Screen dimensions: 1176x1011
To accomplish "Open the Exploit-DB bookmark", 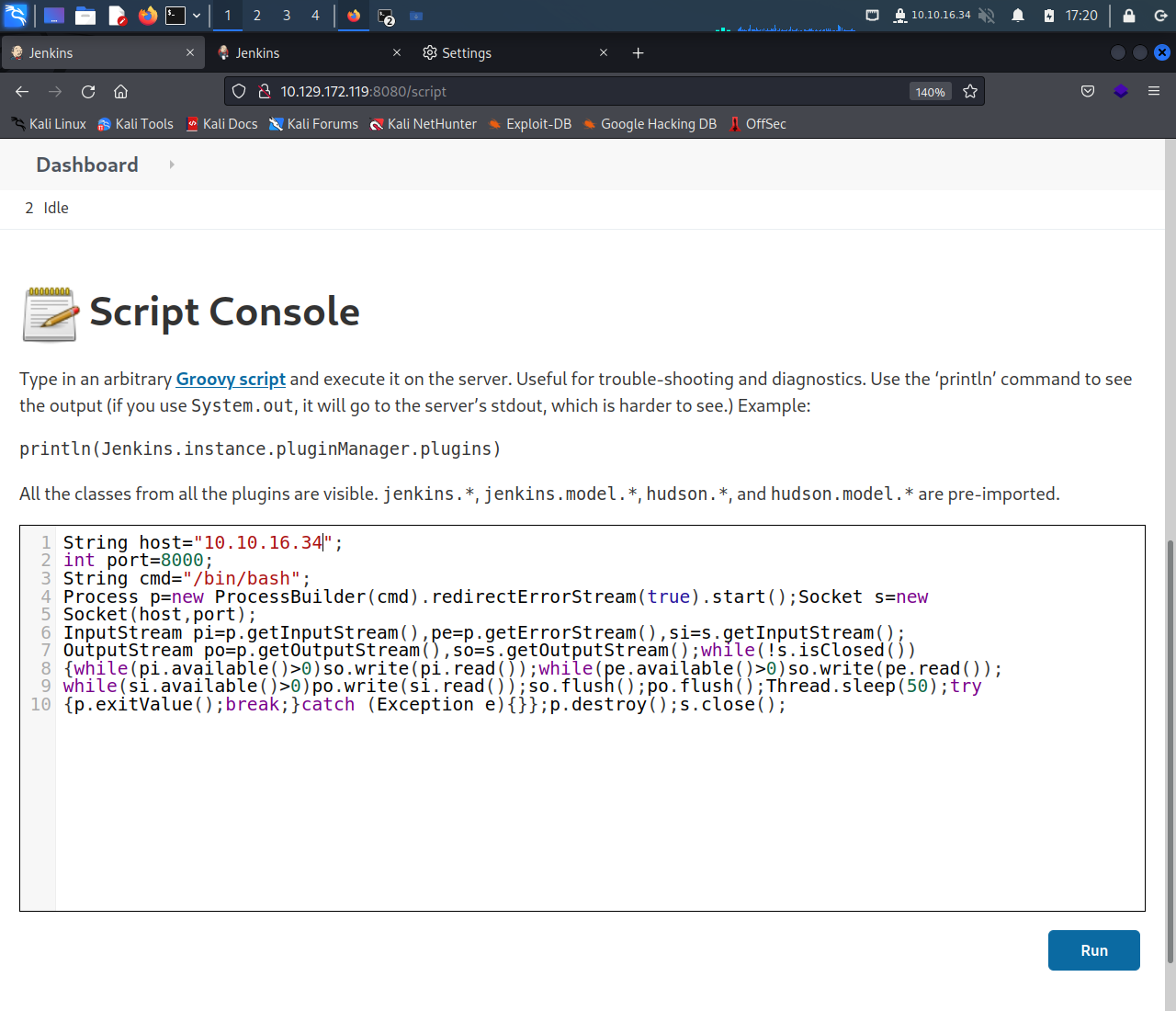I will [x=529, y=124].
